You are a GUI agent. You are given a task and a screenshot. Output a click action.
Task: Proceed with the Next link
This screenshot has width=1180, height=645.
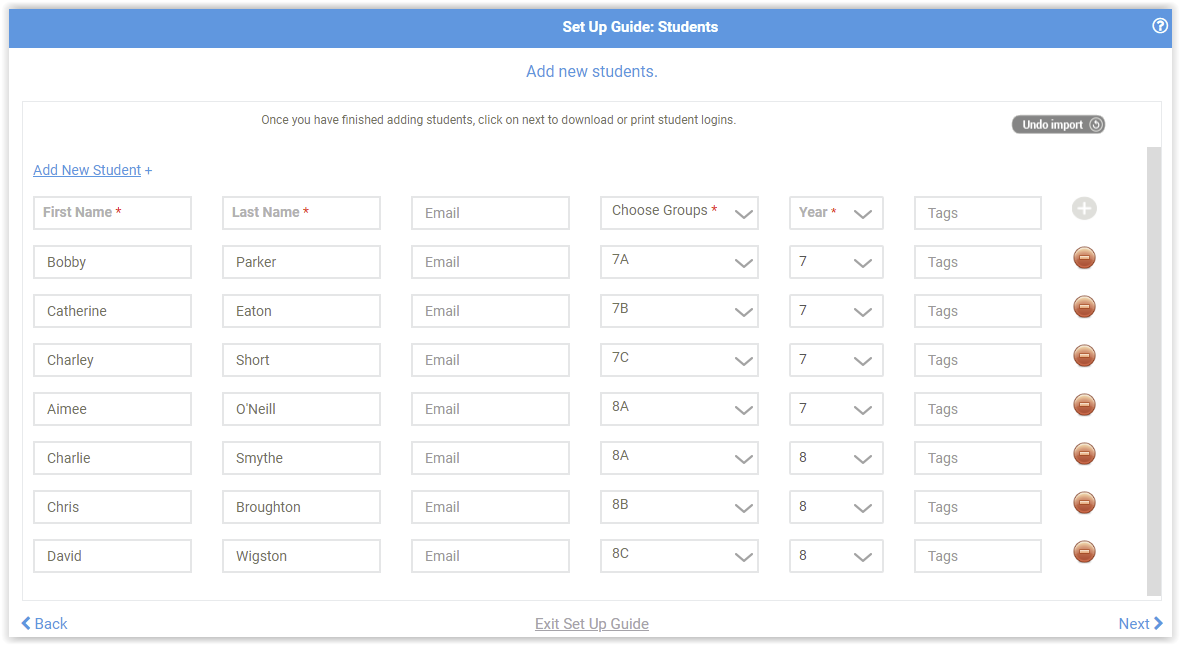click(x=1140, y=623)
